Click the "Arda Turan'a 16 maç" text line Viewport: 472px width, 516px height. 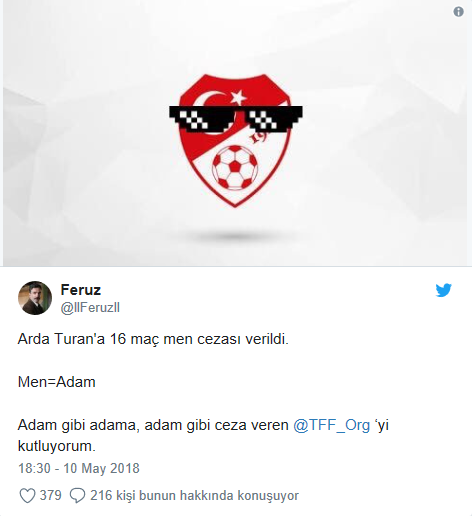pyautogui.click(x=153, y=339)
